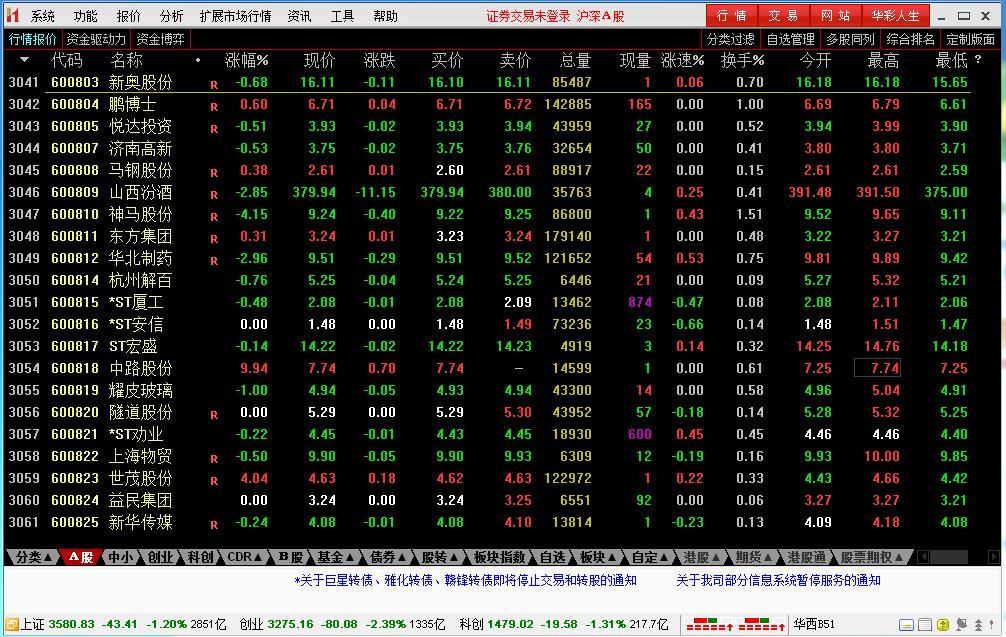Click the yellow icon in status bar
This screenshot has width=1006, height=637.
coord(942,624)
